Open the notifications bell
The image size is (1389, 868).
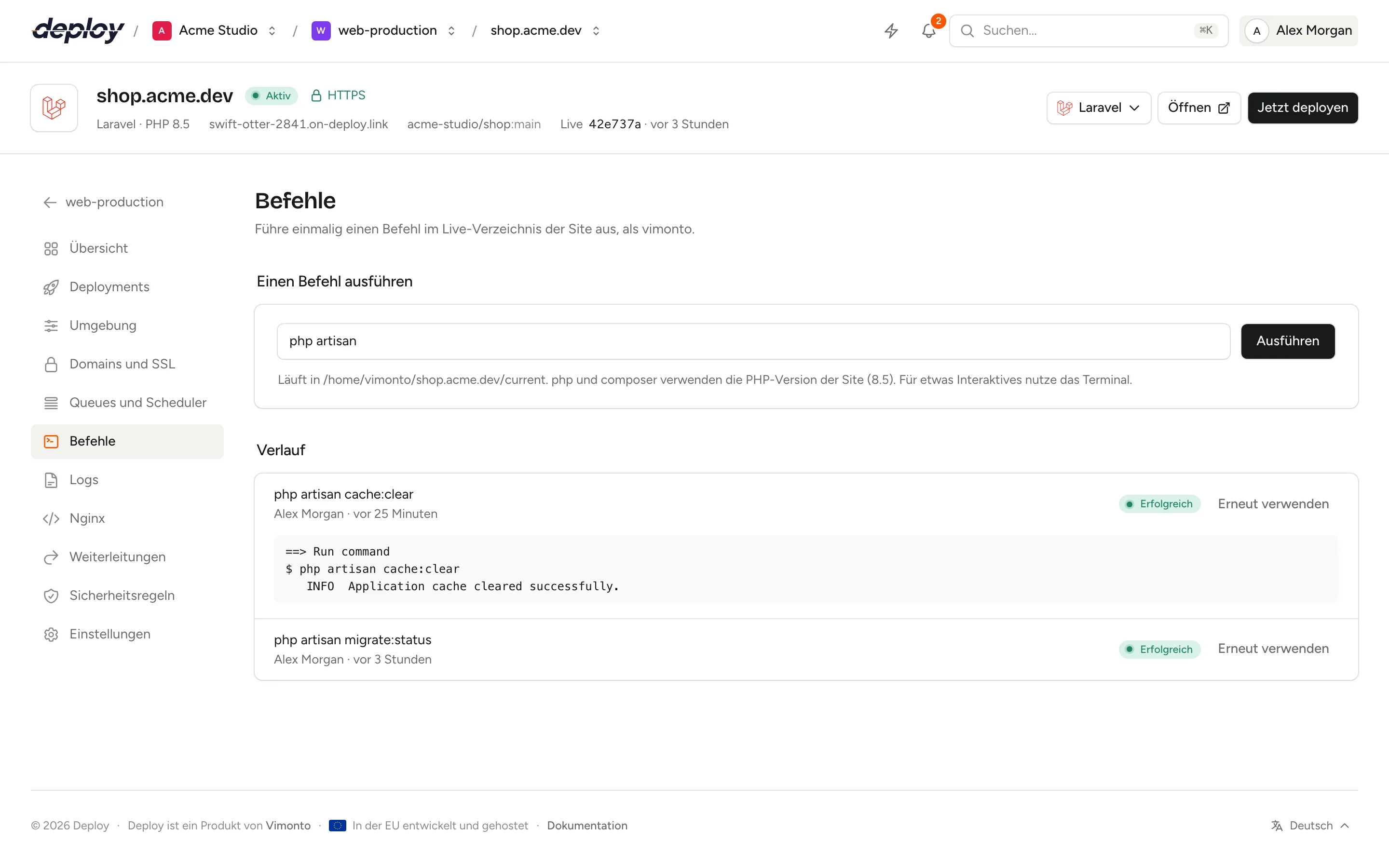click(929, 30)
